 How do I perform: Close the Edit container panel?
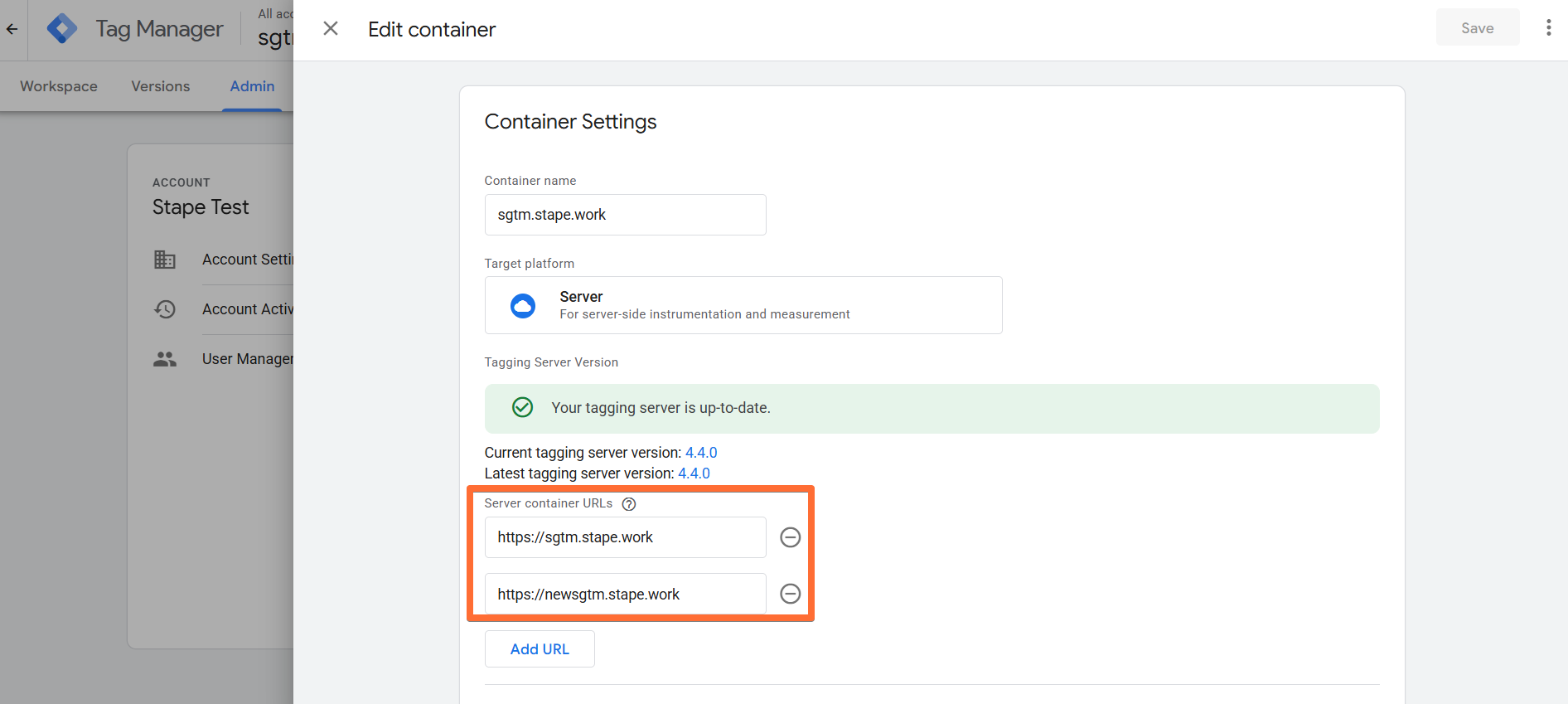point(331,29)
